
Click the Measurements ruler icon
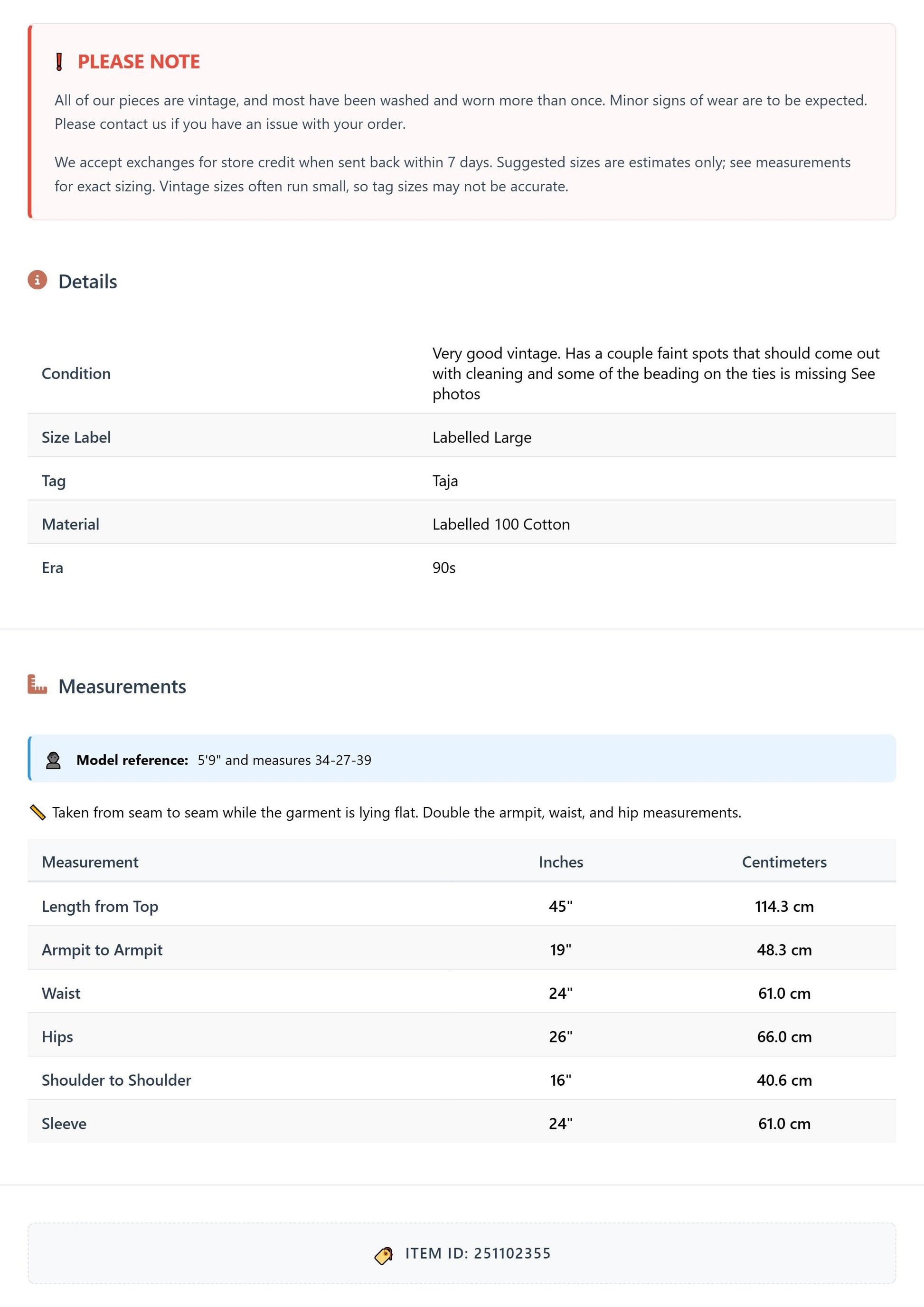[x=38, y=684]
